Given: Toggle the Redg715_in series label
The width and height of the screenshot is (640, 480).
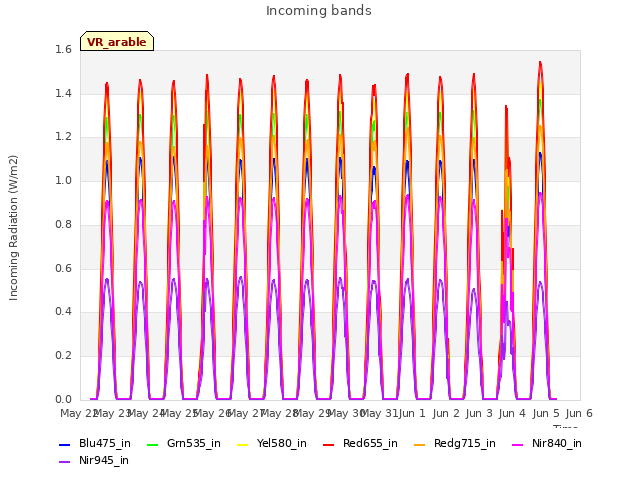Looking at the screenshot, I should click(x=465, y=444).
